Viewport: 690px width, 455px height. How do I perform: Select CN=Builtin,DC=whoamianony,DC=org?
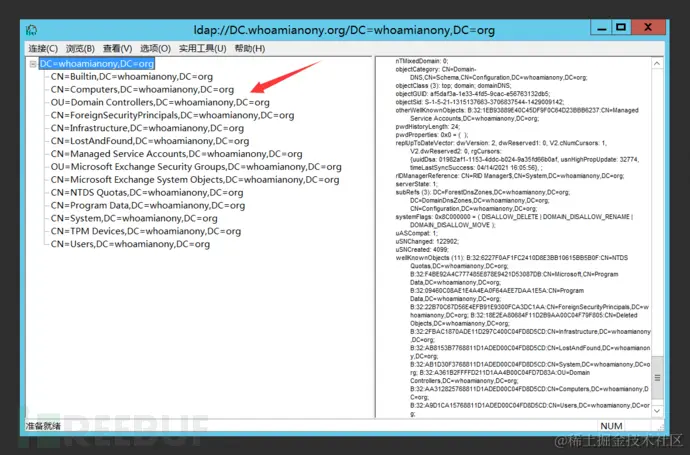(x=132, y=77)
